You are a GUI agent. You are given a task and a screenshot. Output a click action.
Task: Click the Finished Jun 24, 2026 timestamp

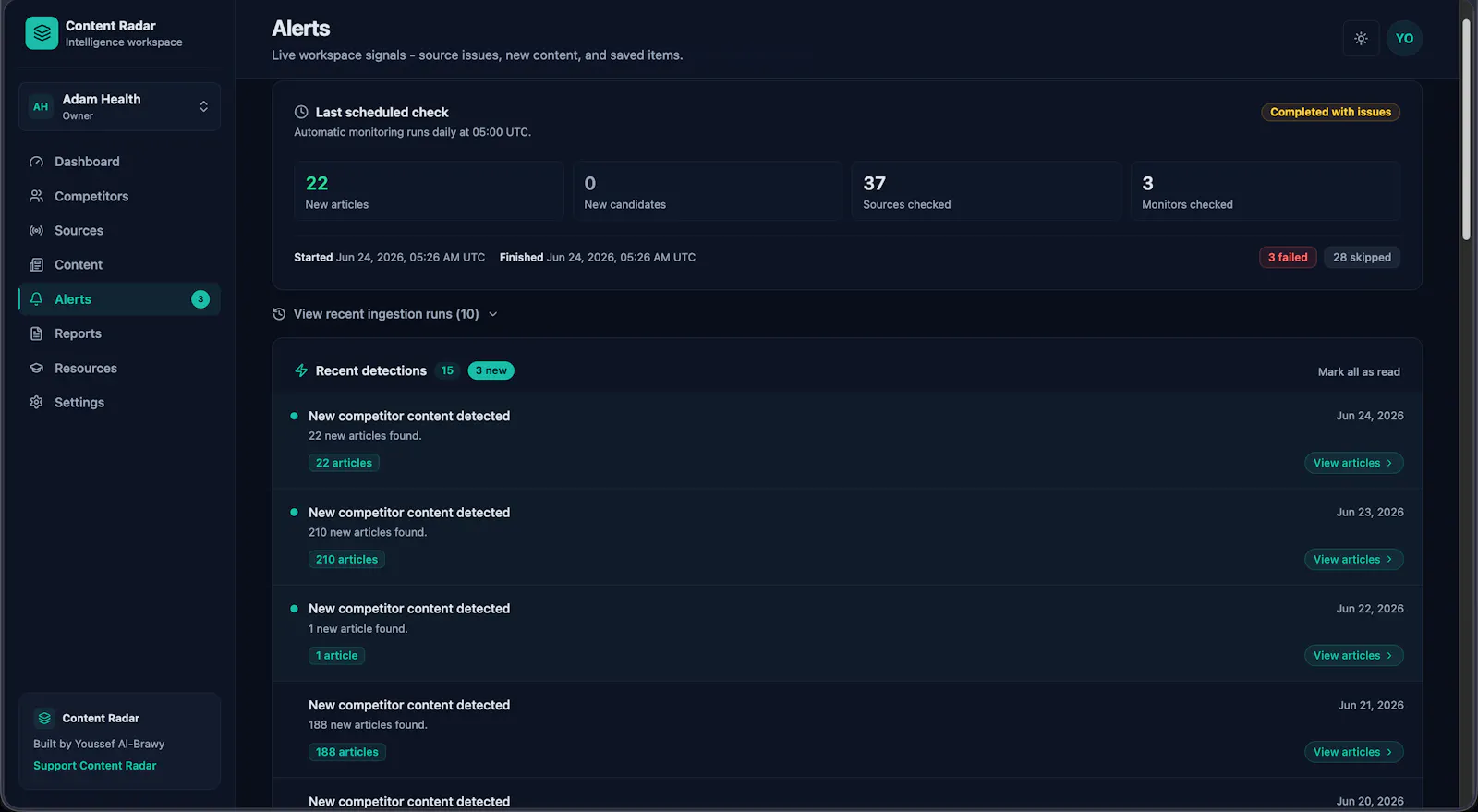(x=598, y=258)
